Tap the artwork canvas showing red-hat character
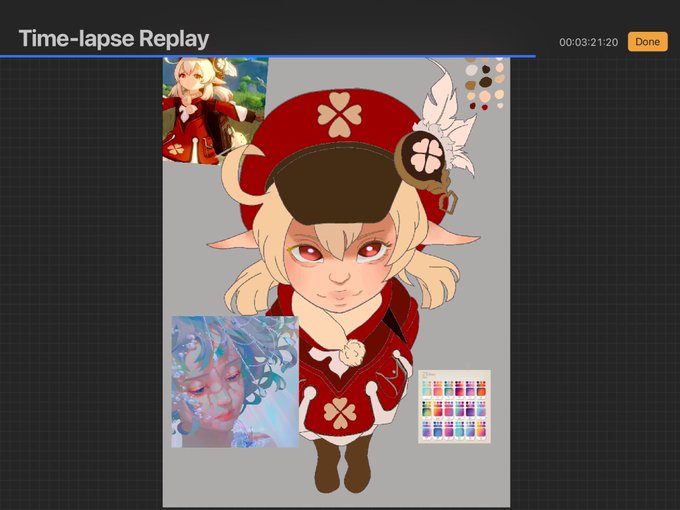Screen dimensions: 680x510 [x=336, y=282]
